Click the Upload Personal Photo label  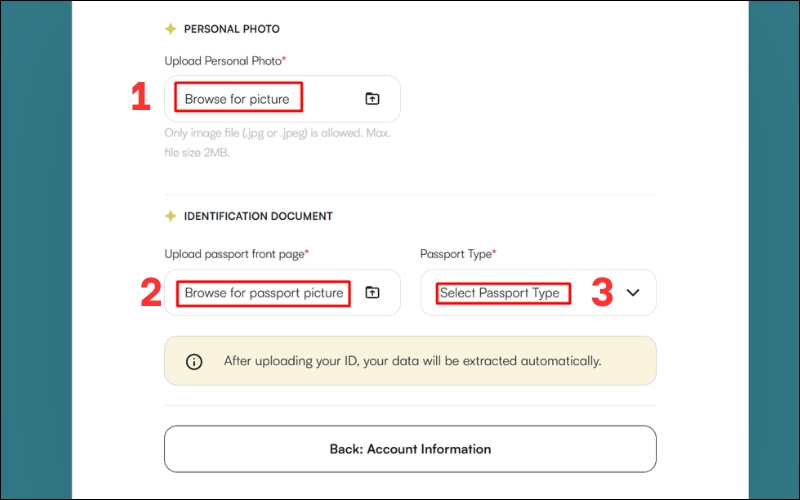tap(225, 61)
